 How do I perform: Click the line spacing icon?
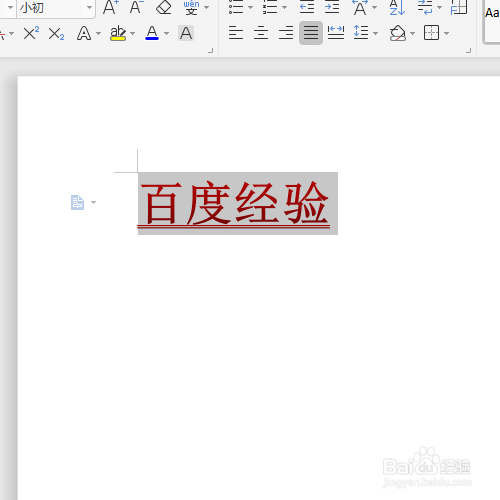pyautogui.click(x=361, y=33)
